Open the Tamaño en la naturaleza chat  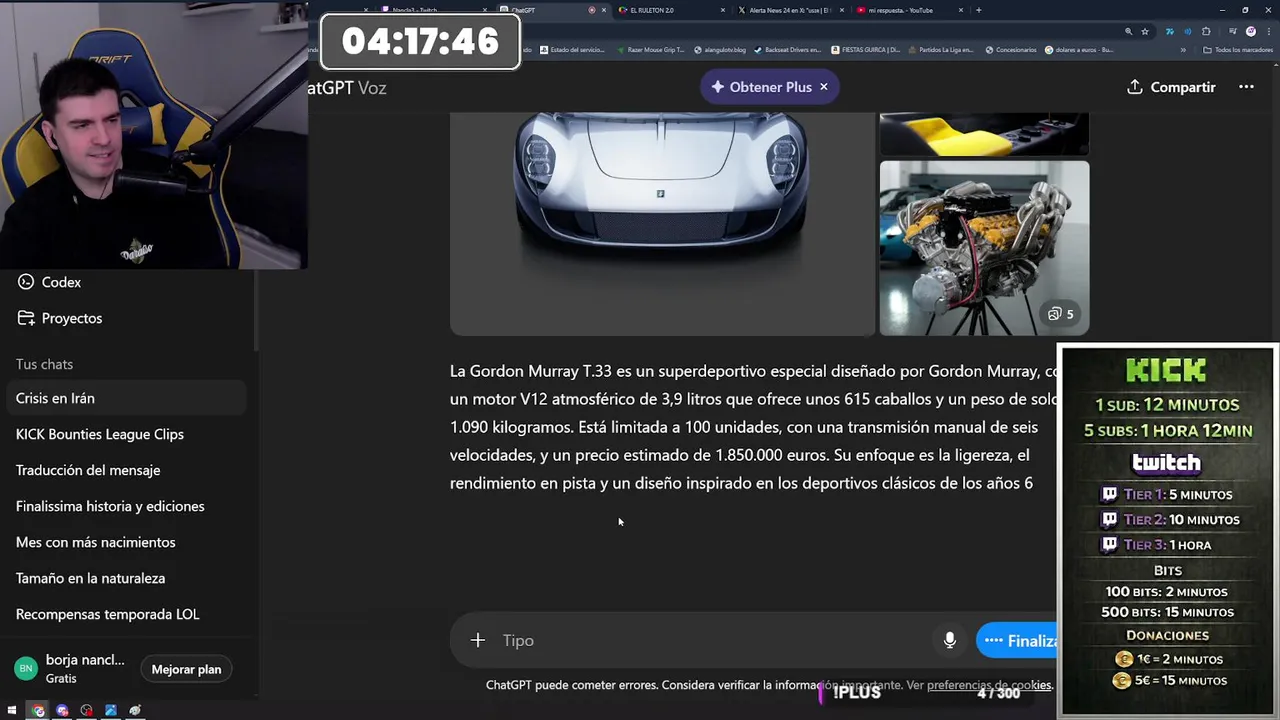pos(127,578)
